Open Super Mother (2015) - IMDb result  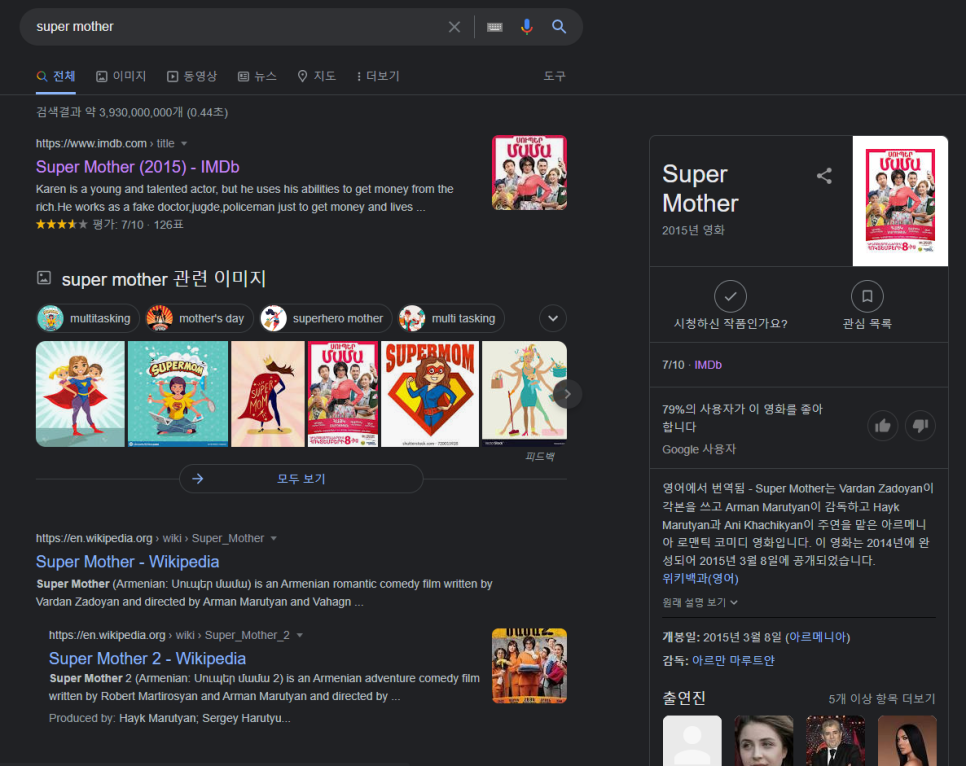(137, 167)
